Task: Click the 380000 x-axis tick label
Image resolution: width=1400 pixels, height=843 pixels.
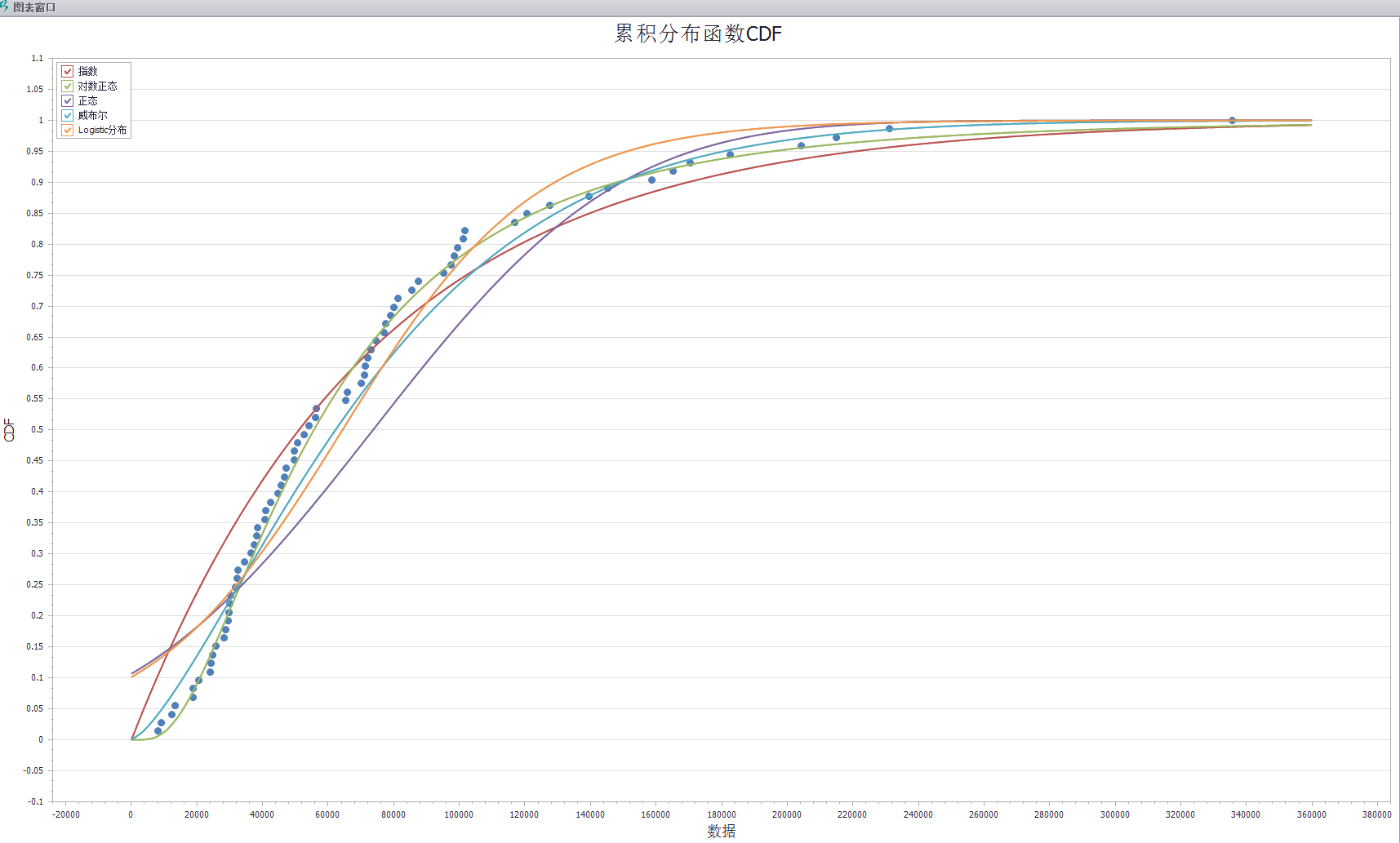Action: click(1376, 814)
